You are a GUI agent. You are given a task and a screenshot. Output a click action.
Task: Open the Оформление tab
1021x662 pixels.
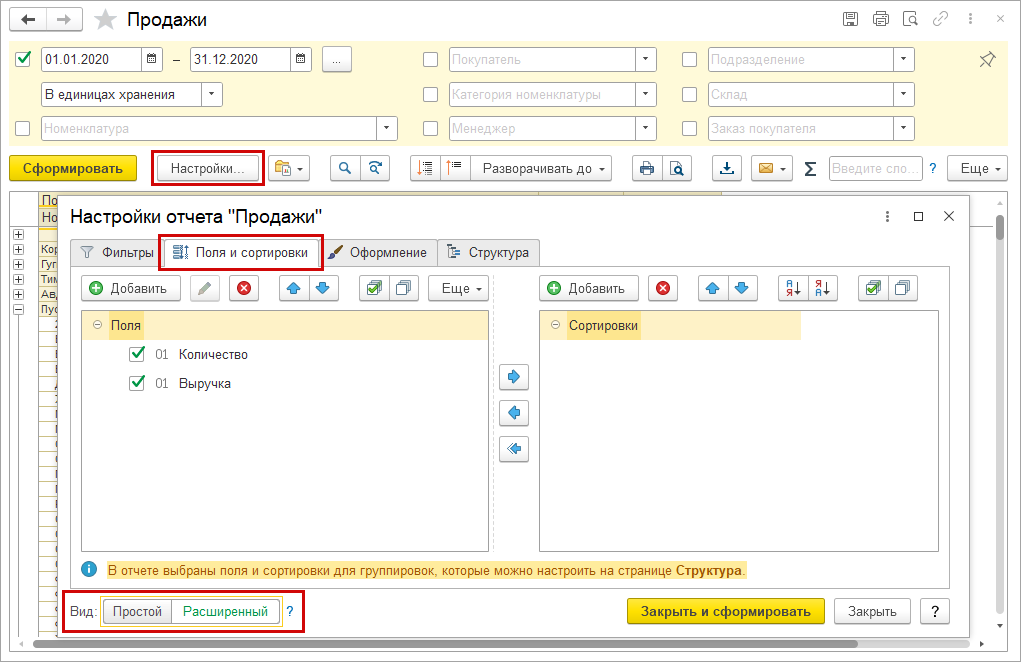[380, 253]
